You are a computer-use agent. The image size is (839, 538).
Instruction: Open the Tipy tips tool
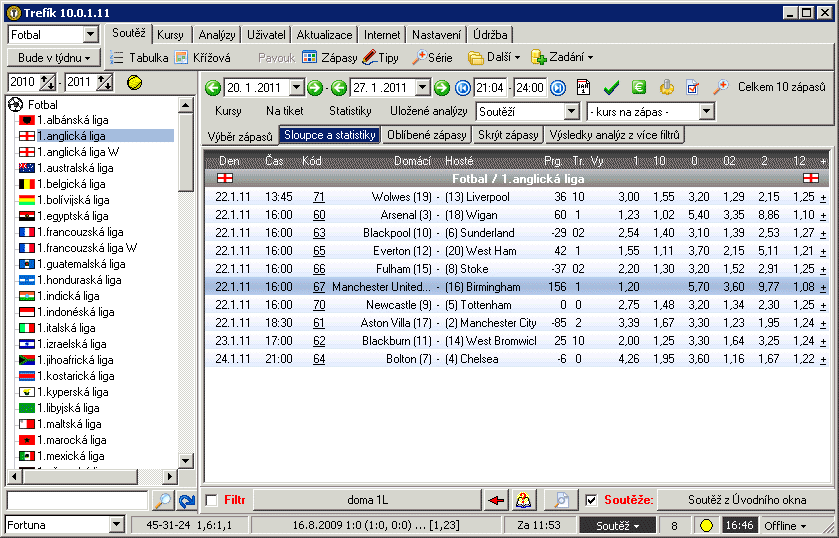[x=380, y=57]
